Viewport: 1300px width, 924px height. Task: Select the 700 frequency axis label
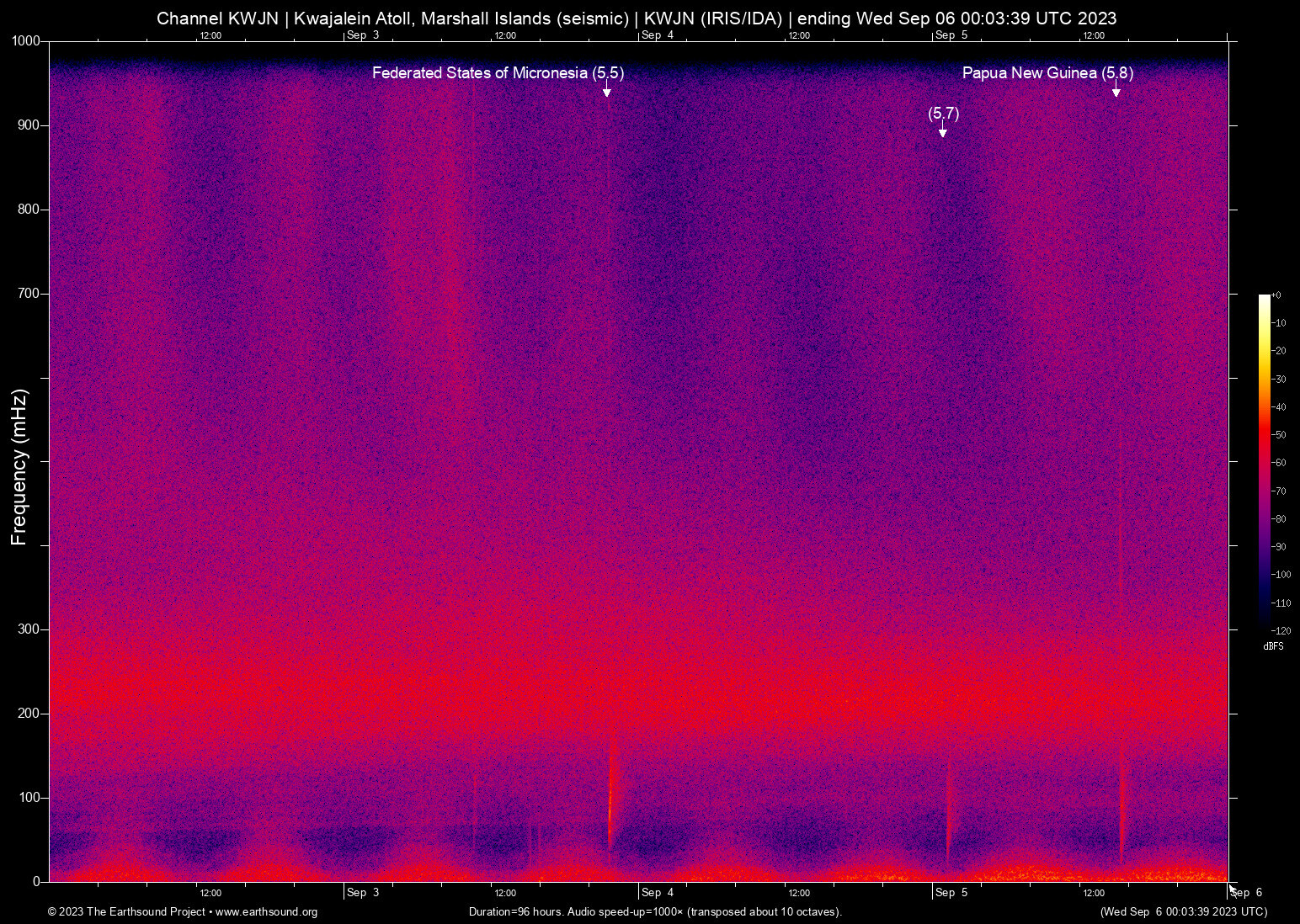[x=29, y=294]
